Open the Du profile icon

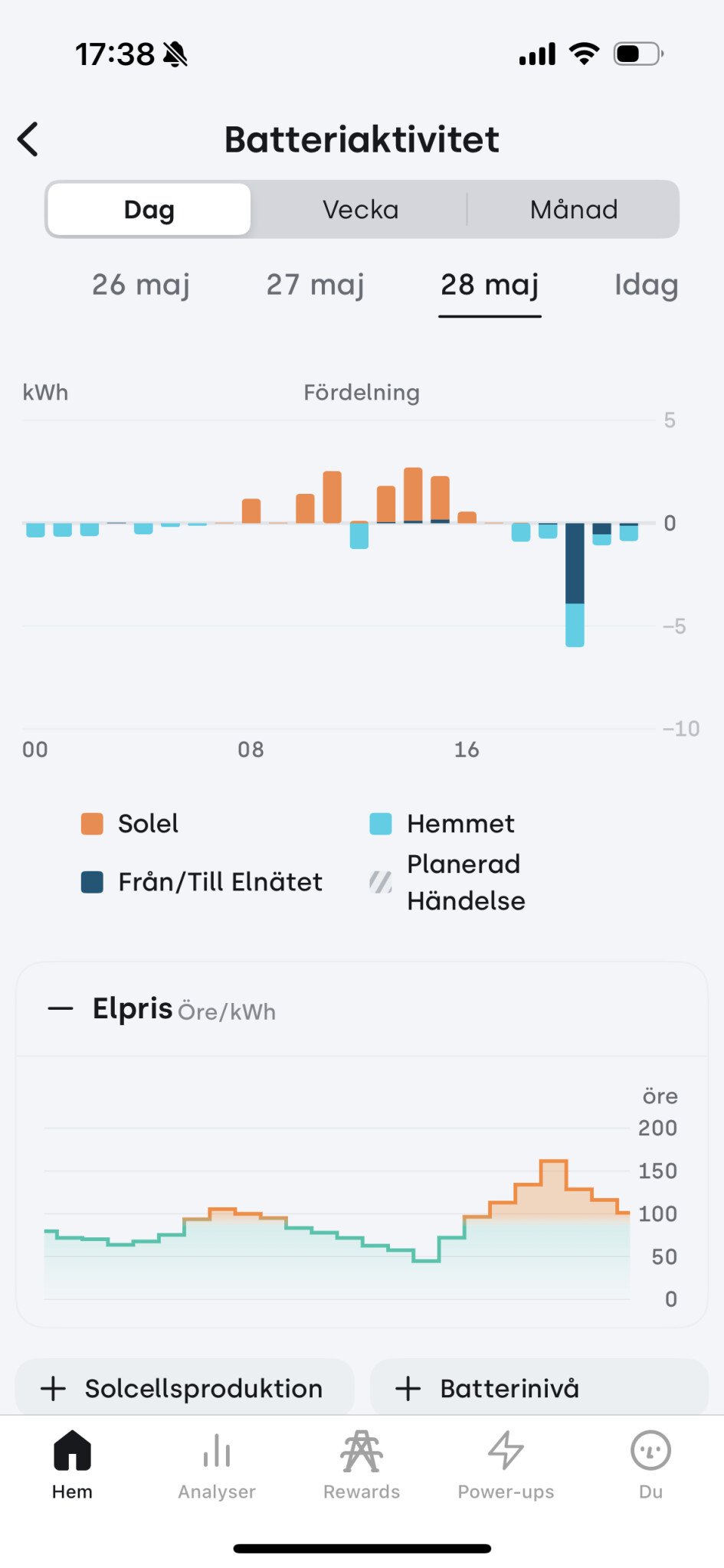[x=650, y=1451]
